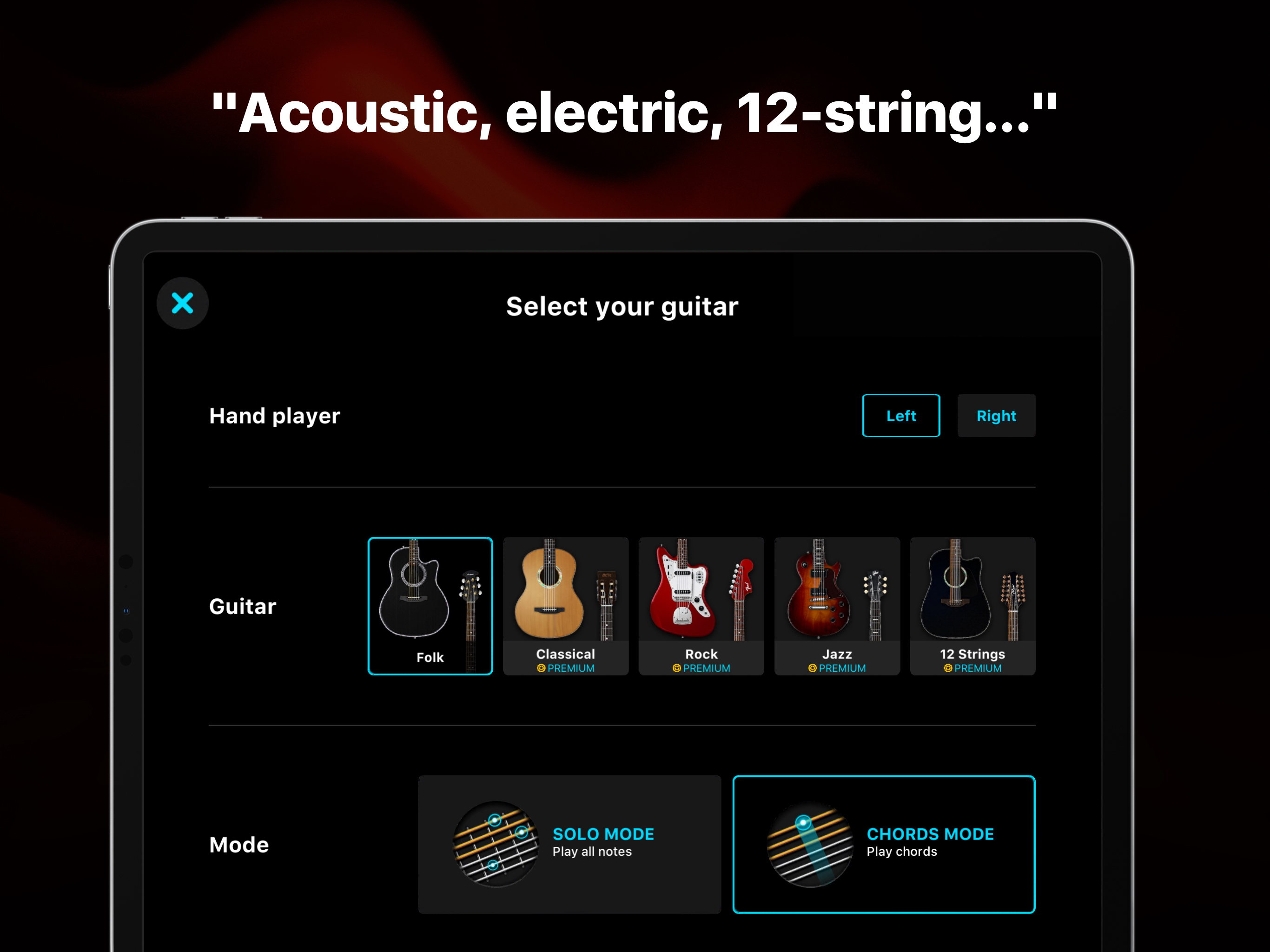Screen dimensions: 1270x952
Task: Choose the 12 Strings guitar
Action: point(972,606)
